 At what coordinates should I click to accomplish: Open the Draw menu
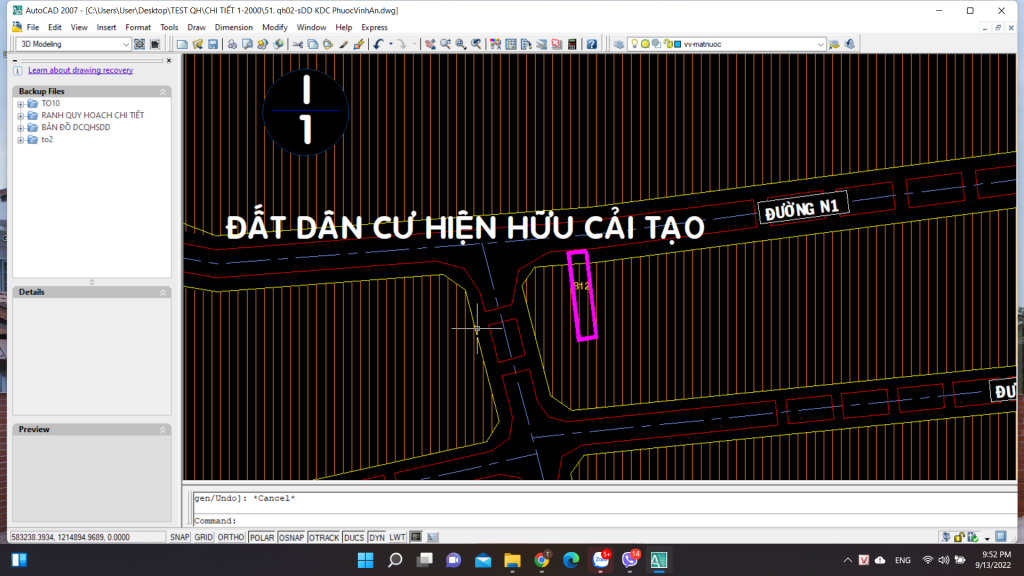pos(196,27)
